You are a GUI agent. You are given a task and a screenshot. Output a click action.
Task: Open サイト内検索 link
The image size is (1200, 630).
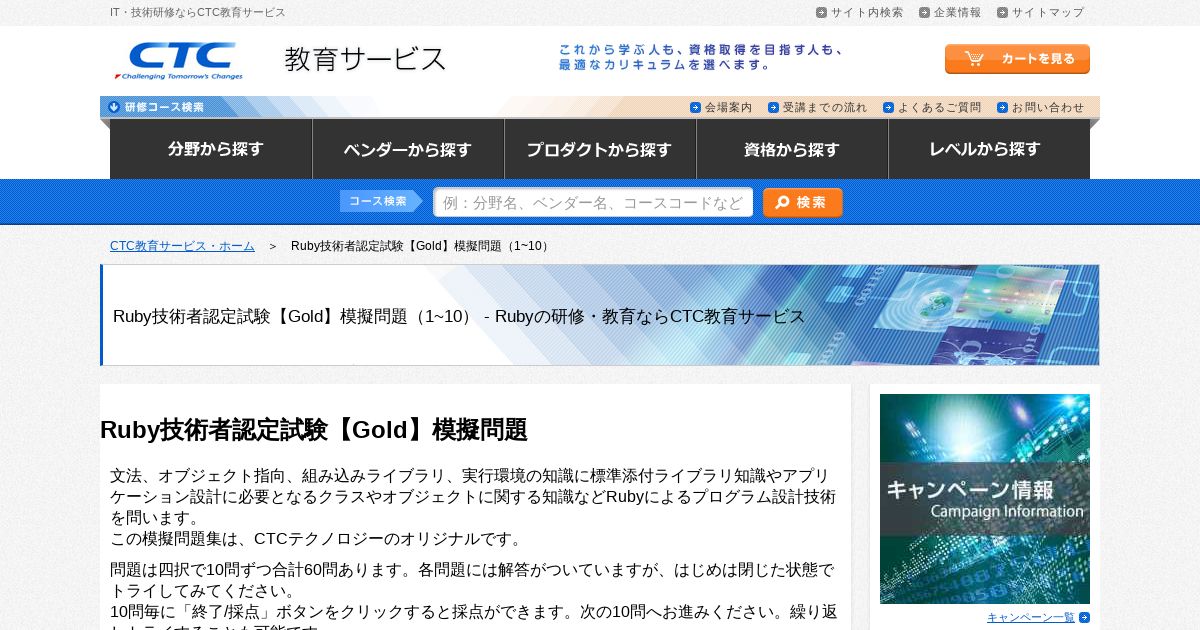(867, 13)
